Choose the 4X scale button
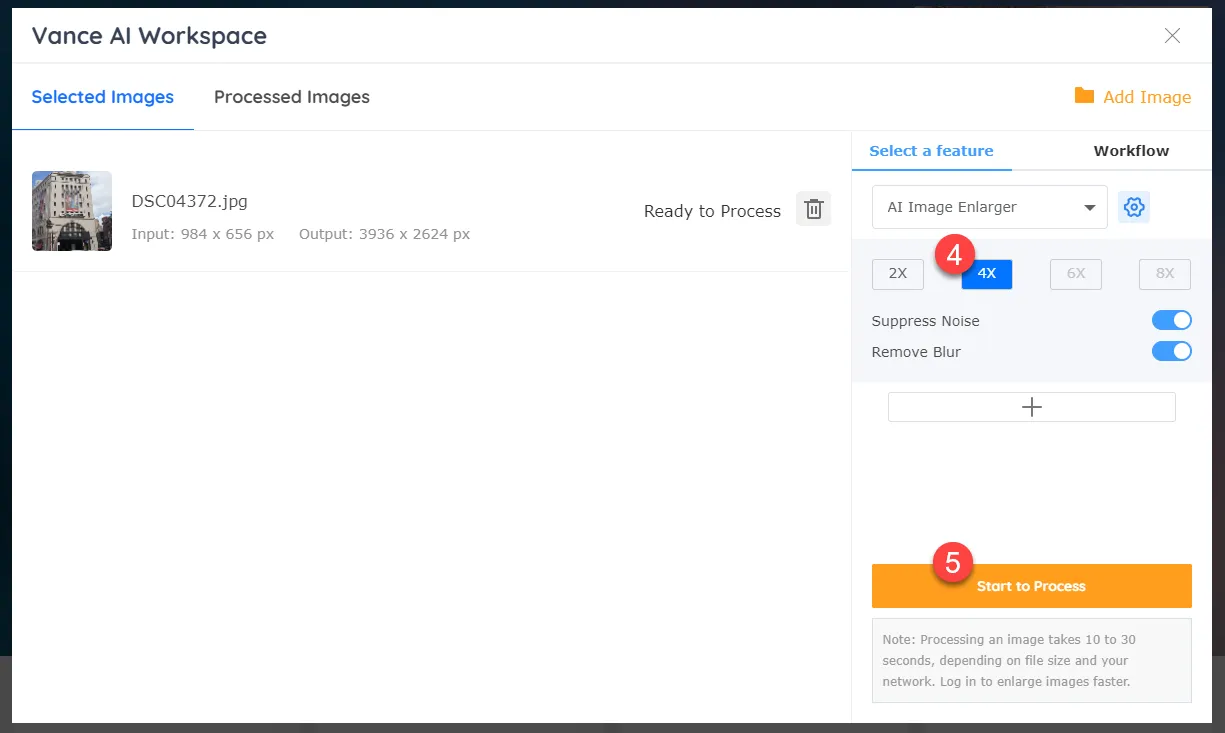 coord(986,274)
